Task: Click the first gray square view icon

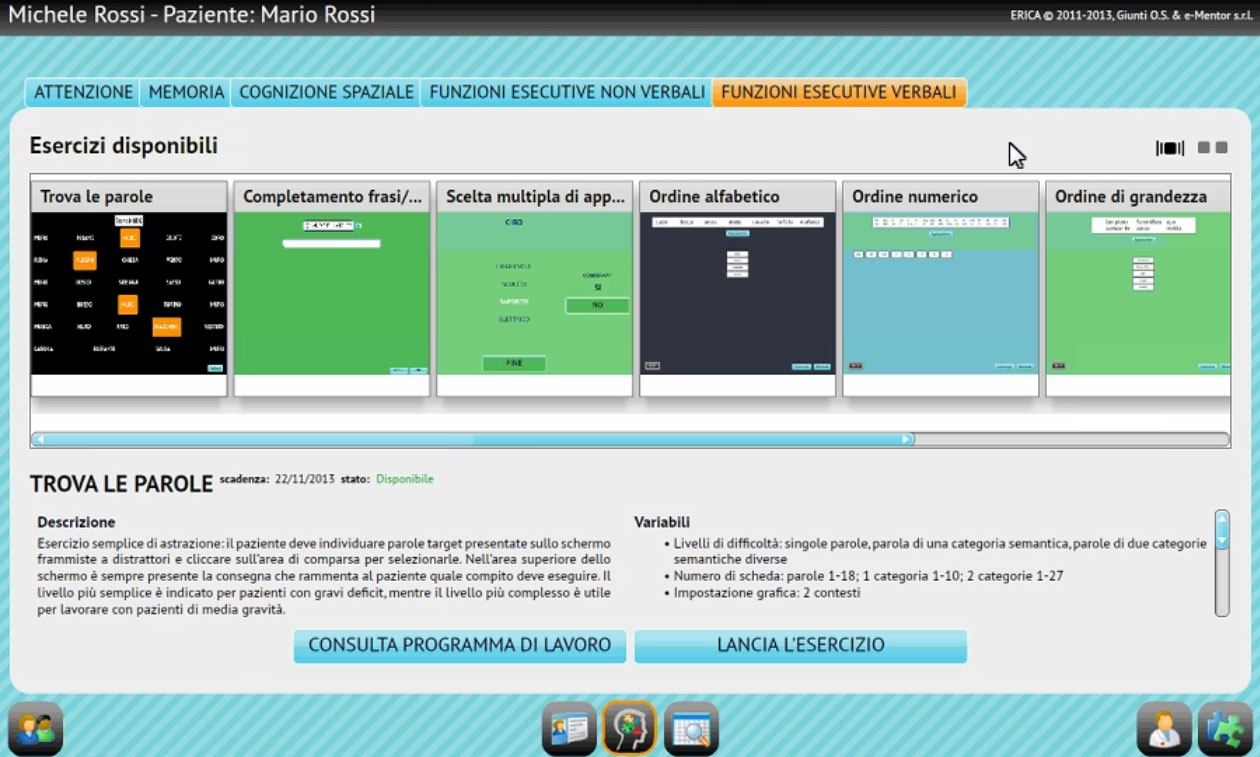Action: click(x=1204, y=148)
